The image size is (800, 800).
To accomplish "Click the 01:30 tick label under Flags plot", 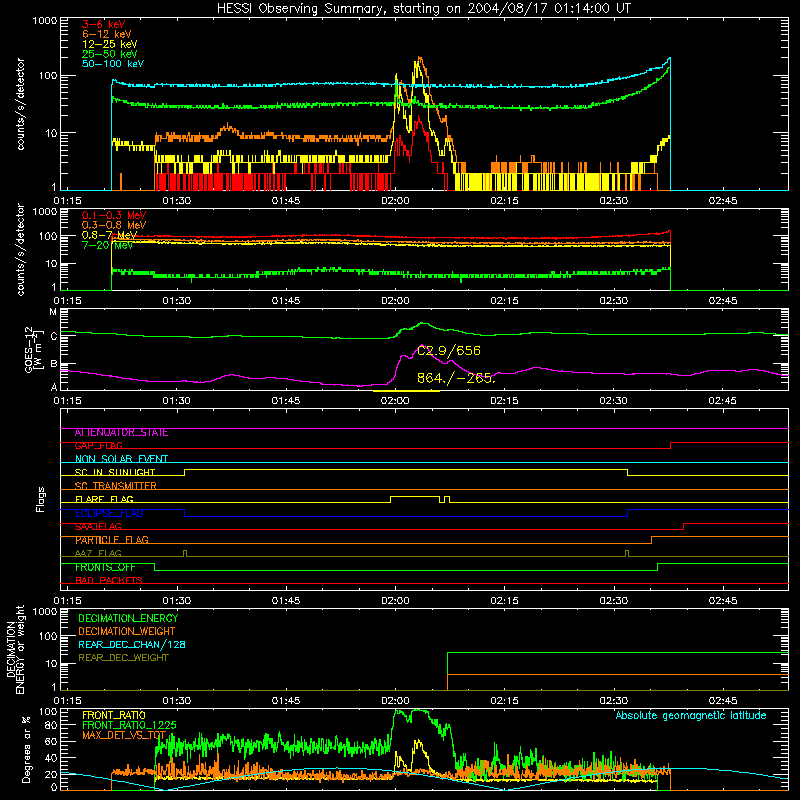I will (x=177, y=601).
